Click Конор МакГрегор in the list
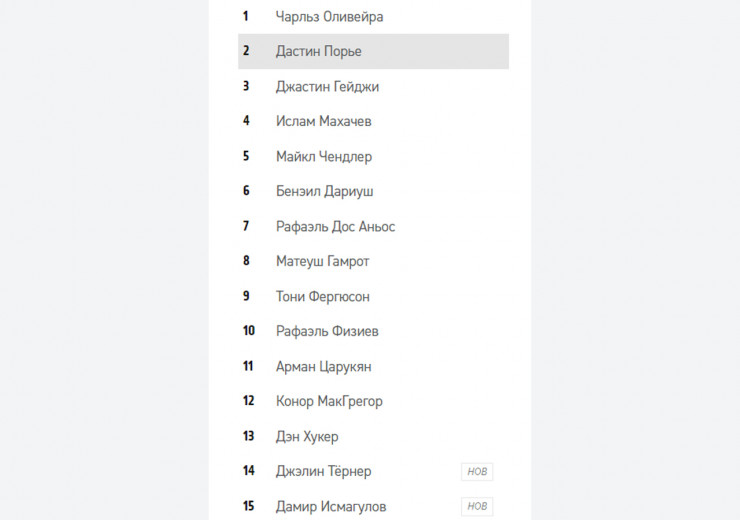Screen dimensions: 740x520 (x=329, y=401)
